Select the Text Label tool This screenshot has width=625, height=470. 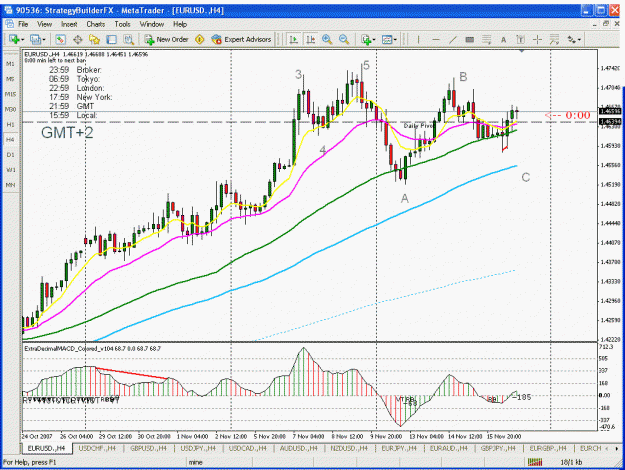(x=520, y=39)
